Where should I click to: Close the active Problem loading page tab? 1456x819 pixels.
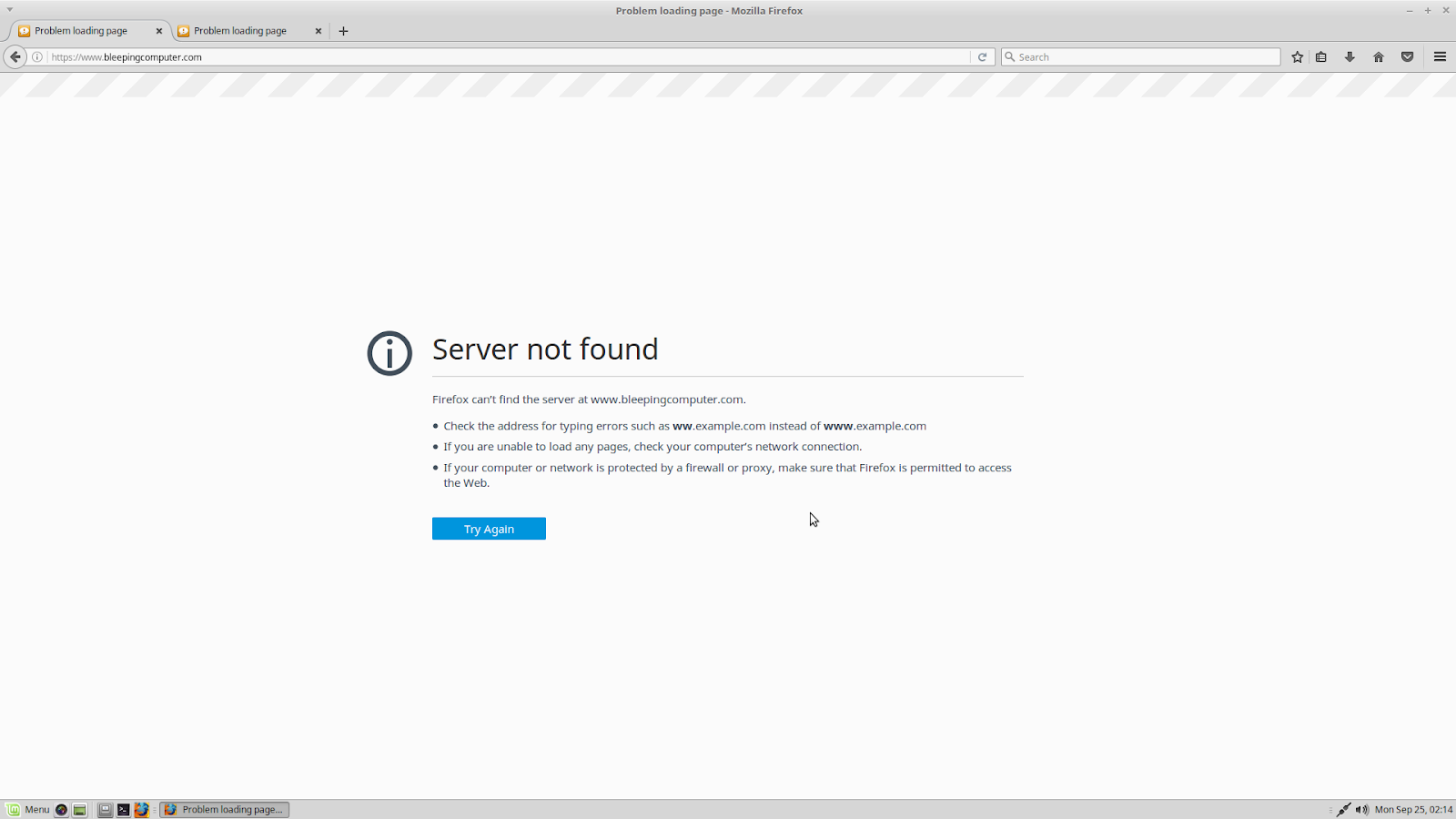pyautogui.click(x=159, y=31)
